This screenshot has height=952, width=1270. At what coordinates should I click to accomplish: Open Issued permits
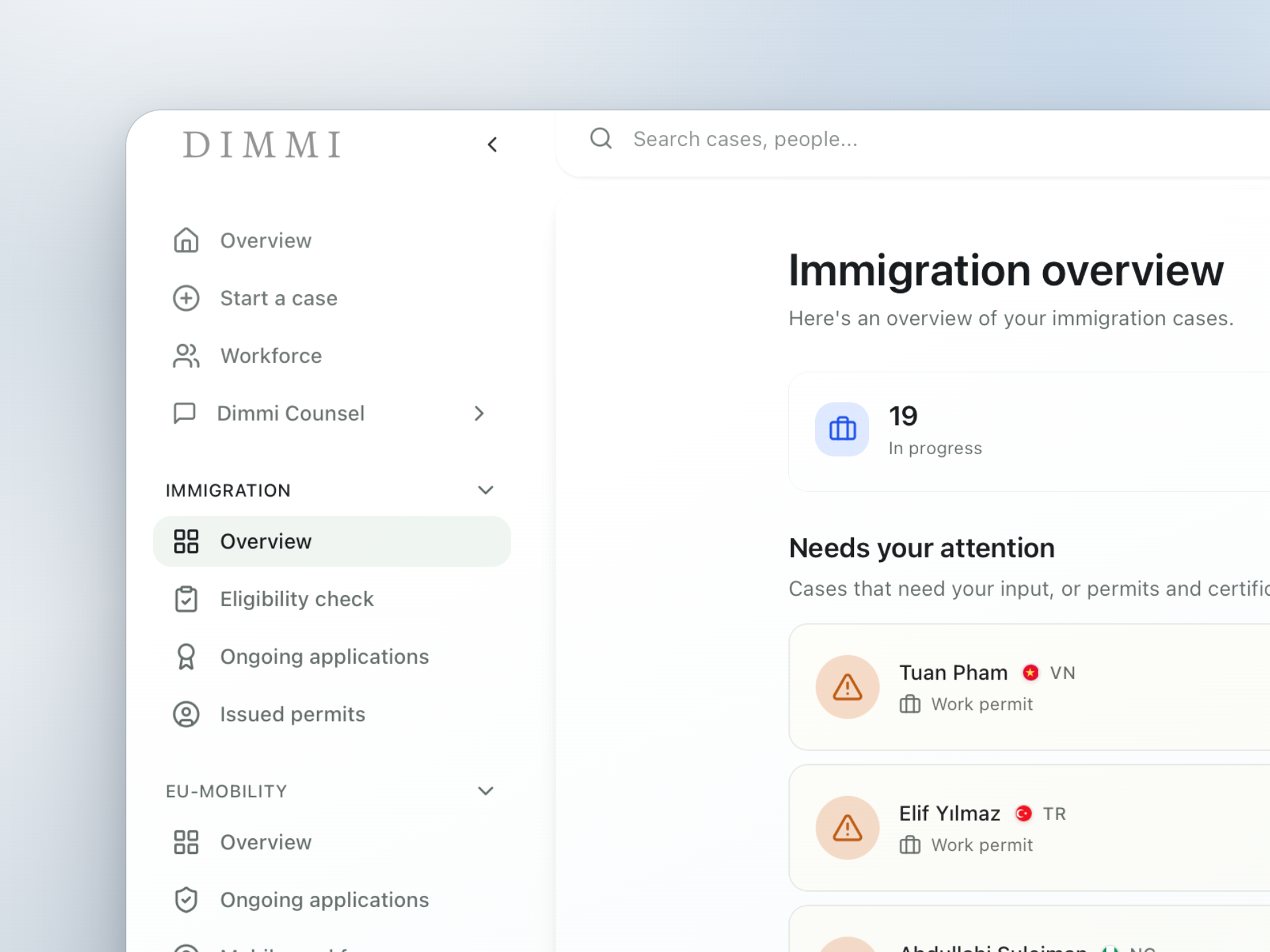click(292, 714)
